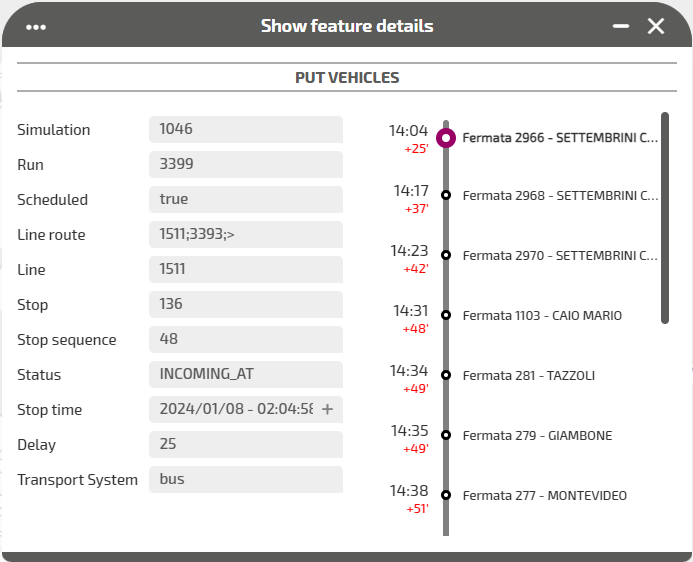Viewport: 693px width, 562px height.
Task: Select the Caio Mario stop marker dot
Action: click(446, 315)
